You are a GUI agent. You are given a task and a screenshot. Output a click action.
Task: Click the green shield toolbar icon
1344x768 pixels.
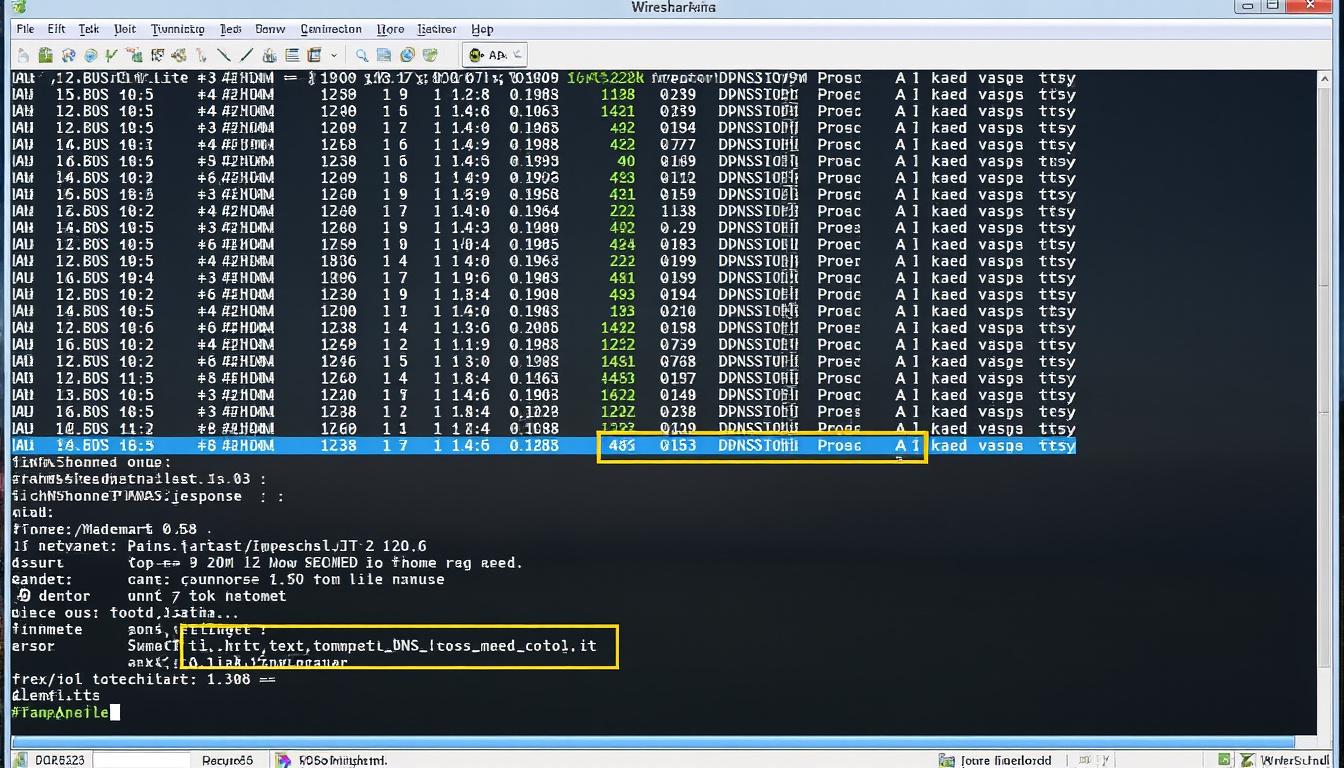coord(430,55)
